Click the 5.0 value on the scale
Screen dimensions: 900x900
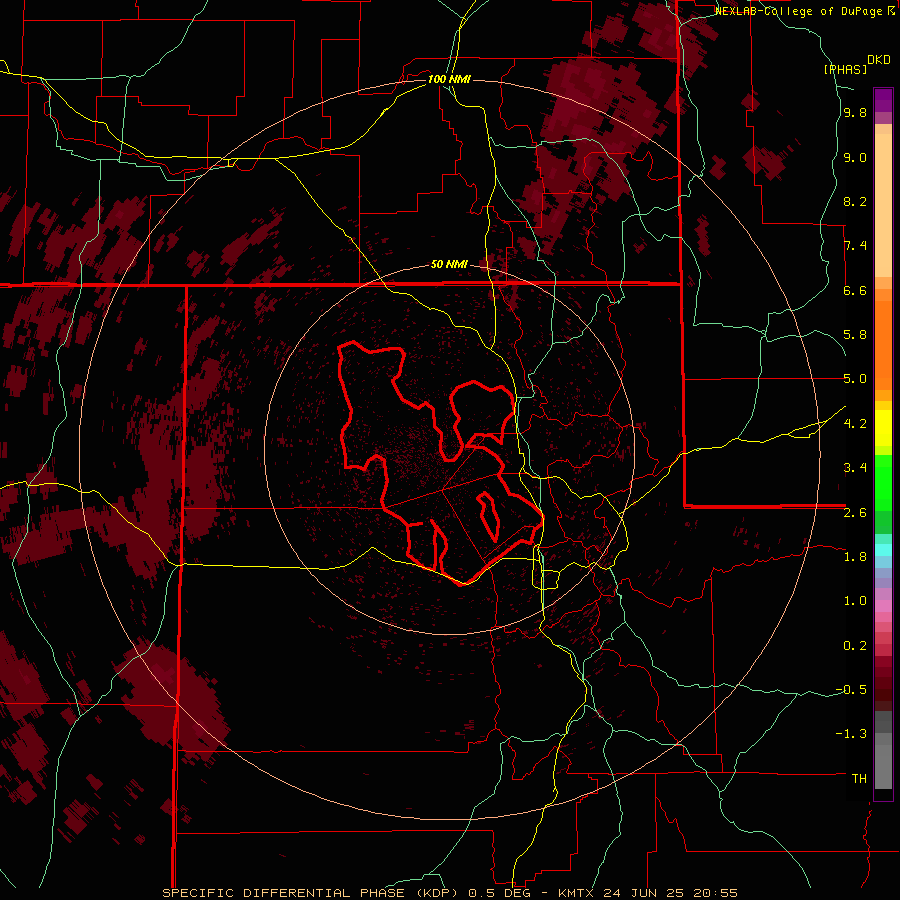point(855,379)
